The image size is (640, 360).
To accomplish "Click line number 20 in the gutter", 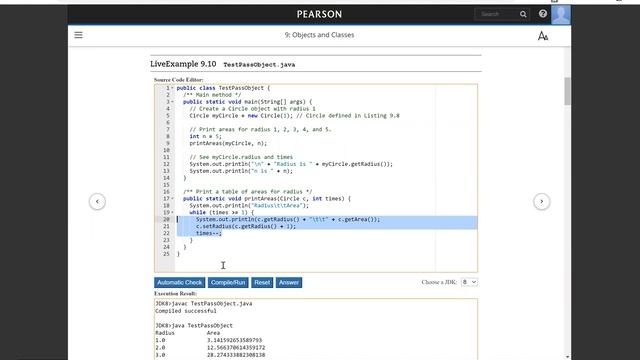I will 166,219.
